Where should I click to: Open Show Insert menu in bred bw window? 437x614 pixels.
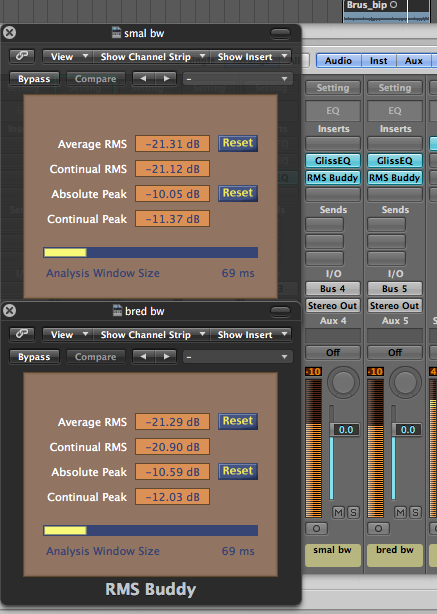tap(251, 335)
